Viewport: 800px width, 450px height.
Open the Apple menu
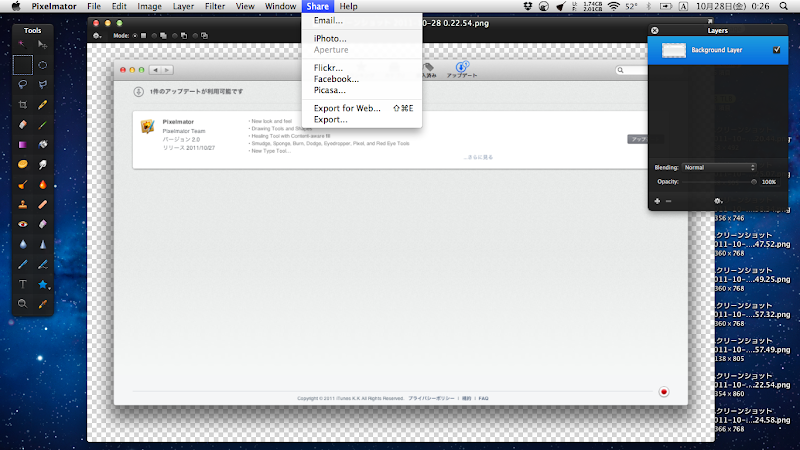coord(16,6)
